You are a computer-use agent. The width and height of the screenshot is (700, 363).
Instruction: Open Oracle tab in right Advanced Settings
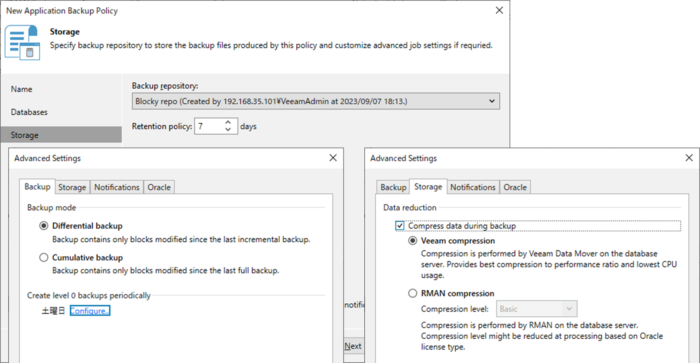515,188
